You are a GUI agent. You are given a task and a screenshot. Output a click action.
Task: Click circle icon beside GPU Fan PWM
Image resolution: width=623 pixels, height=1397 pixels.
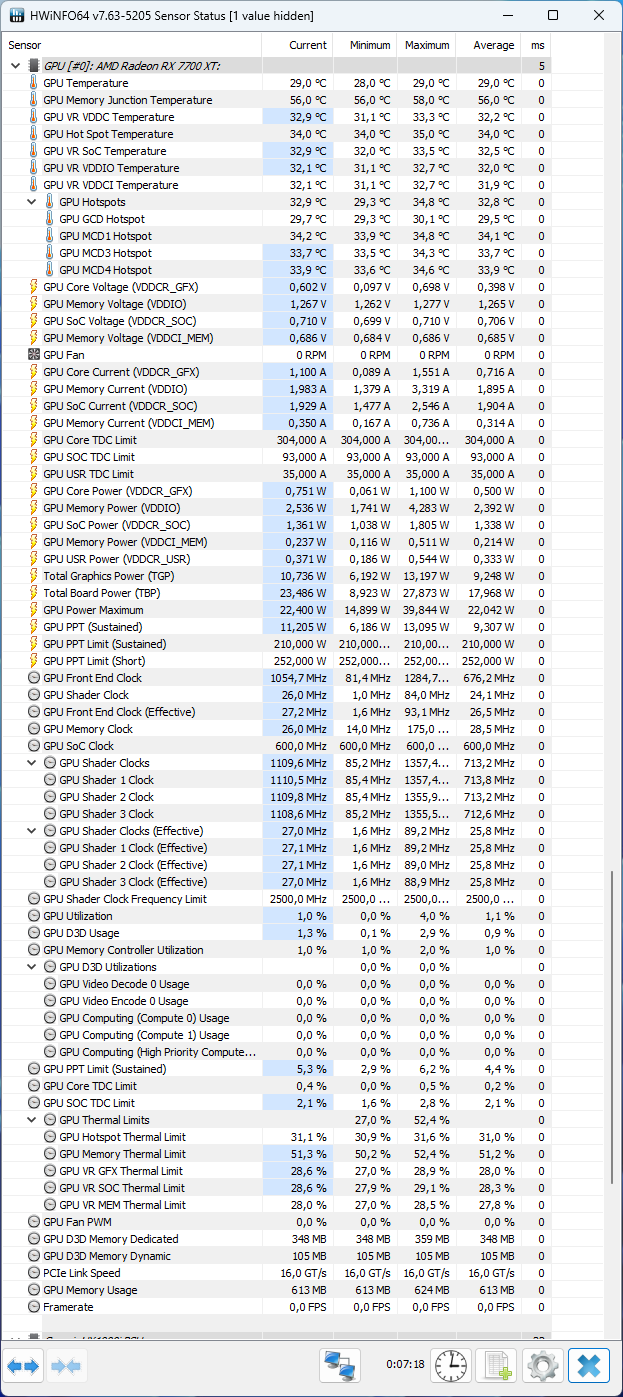click(x=34, y=1222)
